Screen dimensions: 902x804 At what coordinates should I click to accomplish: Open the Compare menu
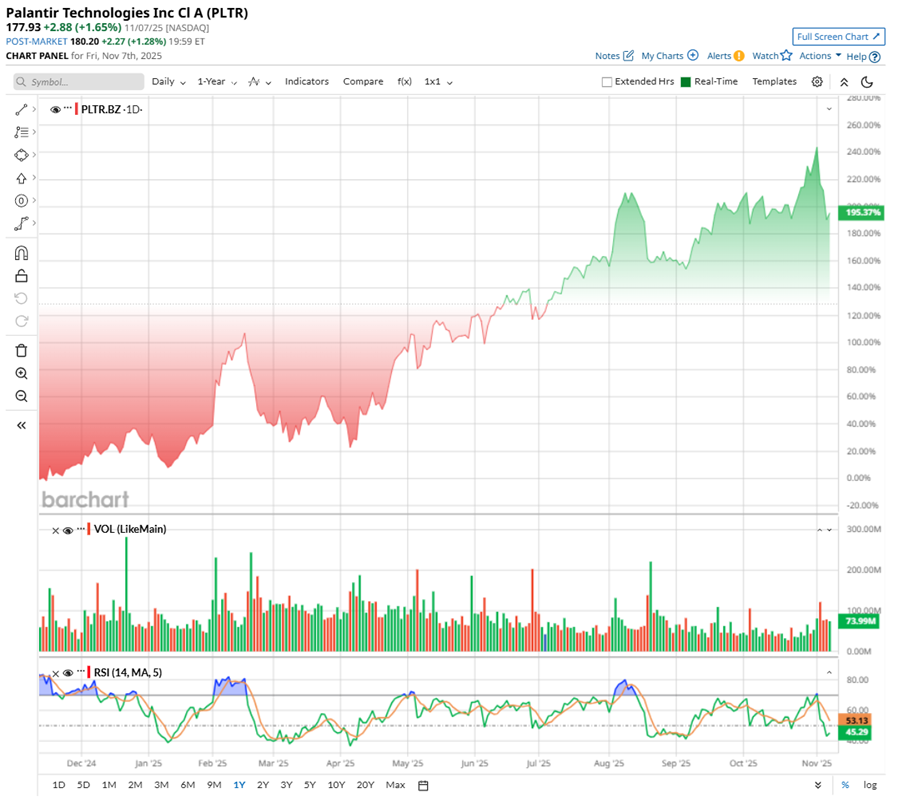(363, 82)
